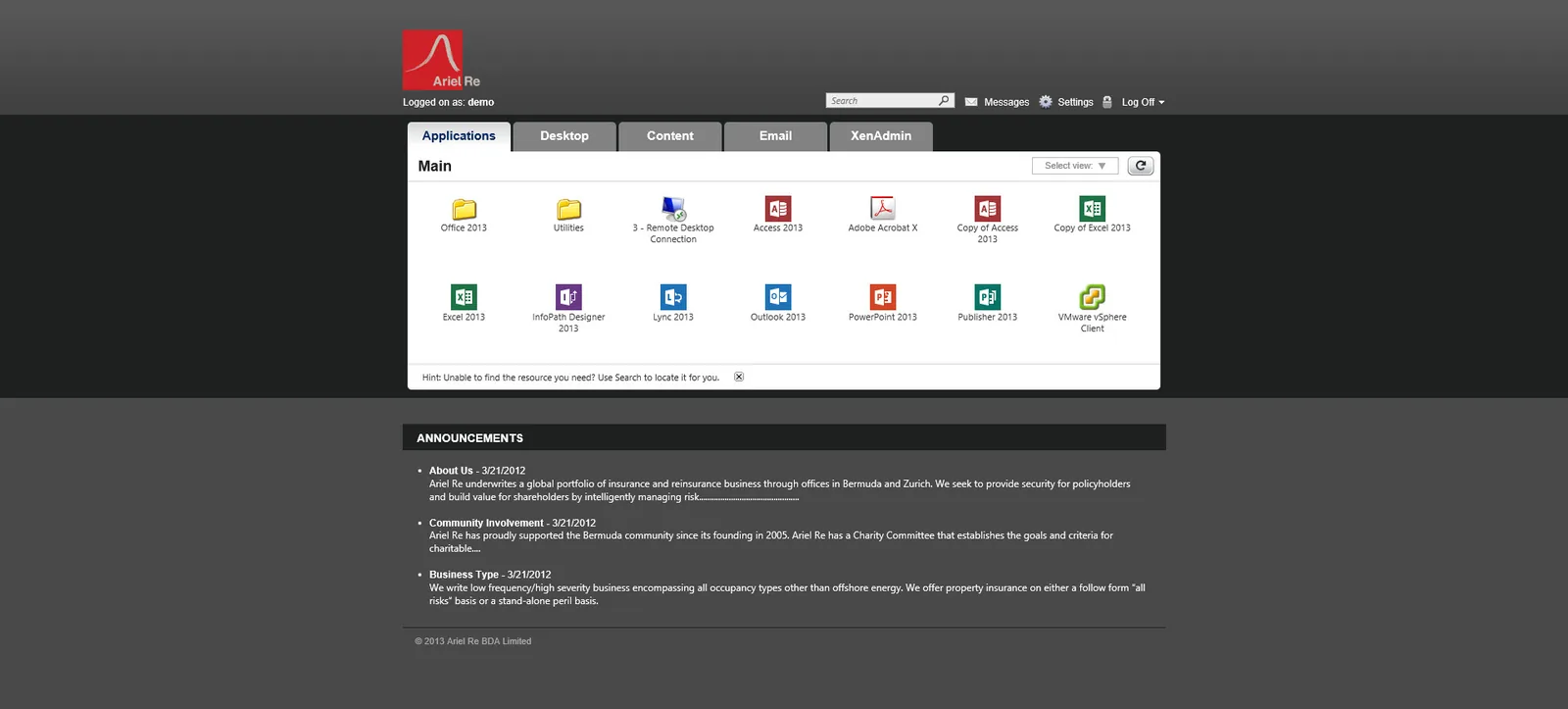Click the refresh applications button
Image resolution: width=1568 pixels, height=709 pixels.
coord(1140,166)
